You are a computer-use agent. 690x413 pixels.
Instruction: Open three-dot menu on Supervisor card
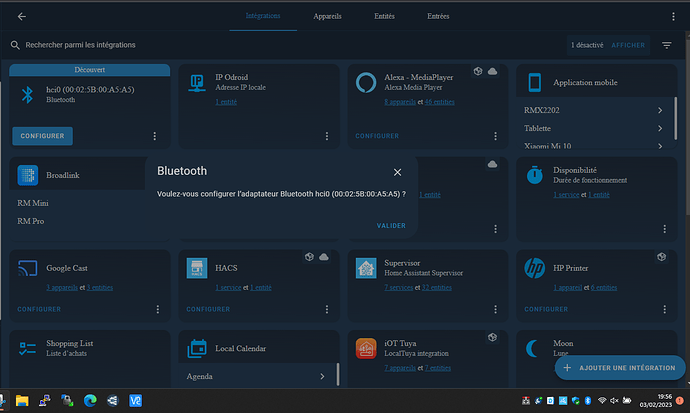click(x=495, y=309)
